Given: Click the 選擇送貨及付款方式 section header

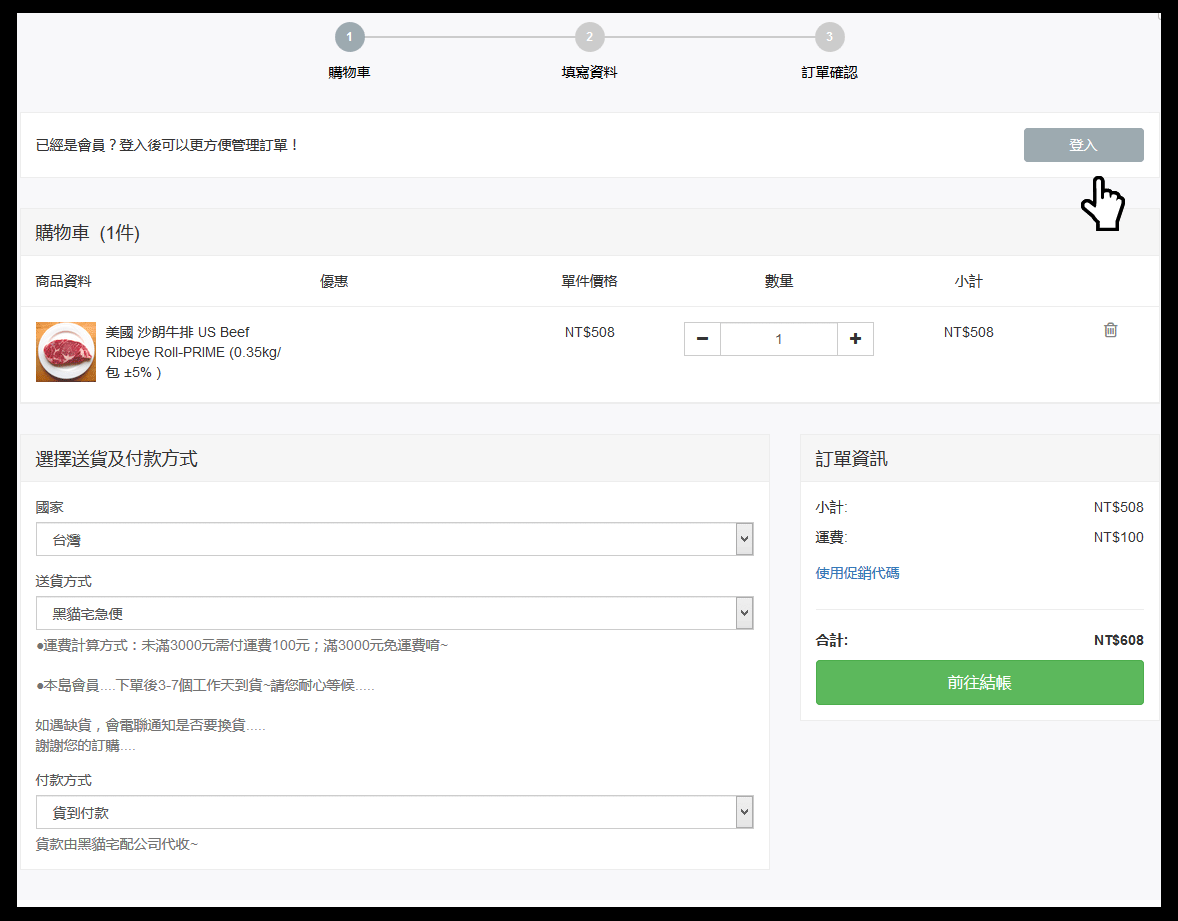Looking at the screenshot, I should (x=116, y=459).
